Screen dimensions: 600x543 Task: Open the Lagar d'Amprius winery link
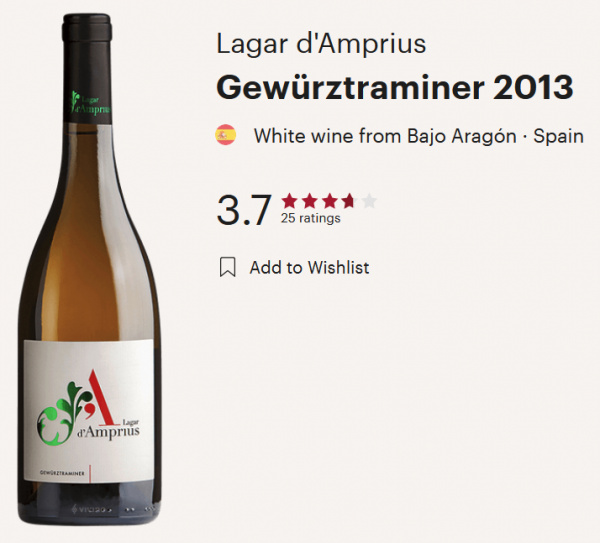[x=321, y=43]
